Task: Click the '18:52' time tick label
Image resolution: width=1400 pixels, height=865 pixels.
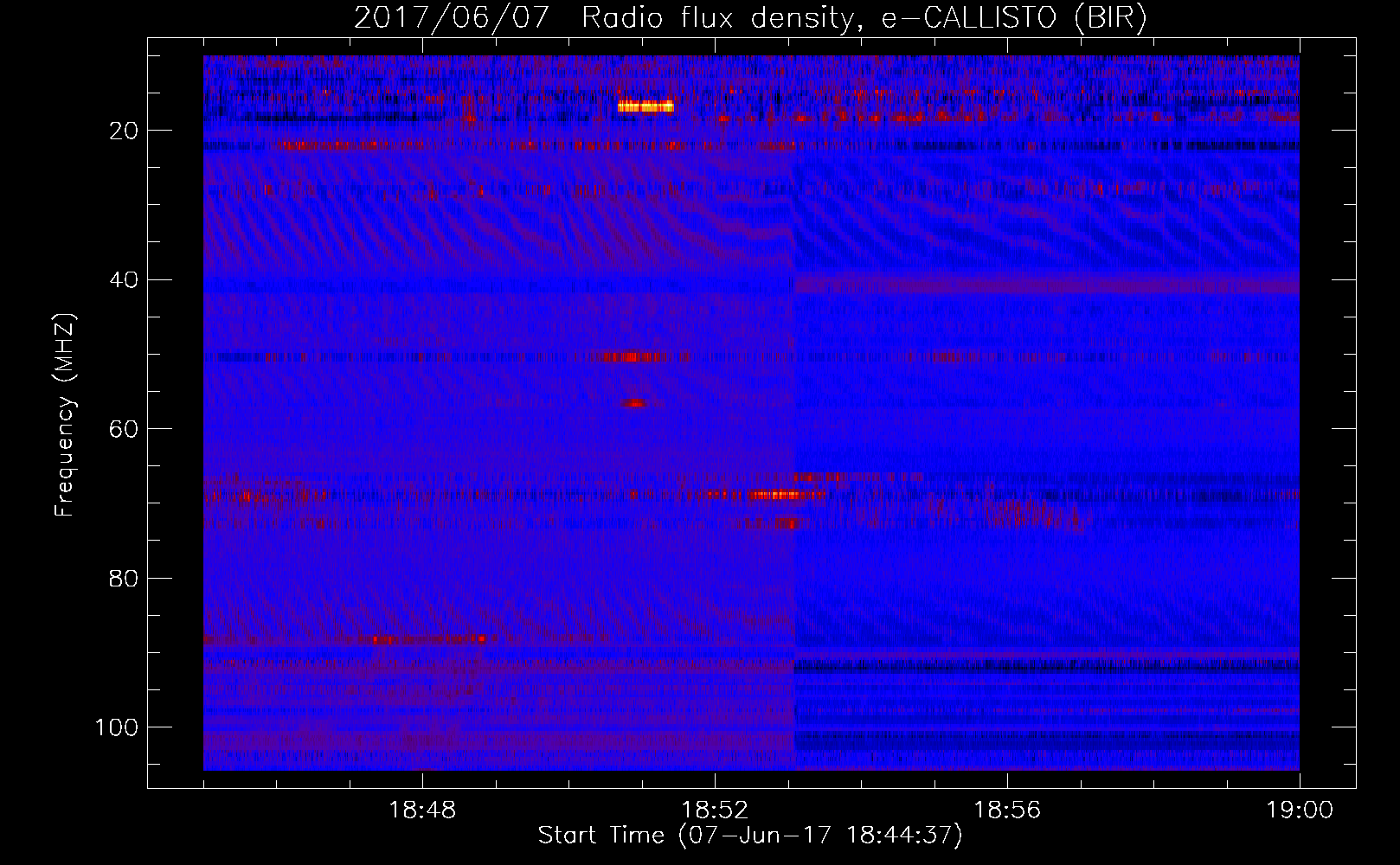Action: [x=715, y=811]
